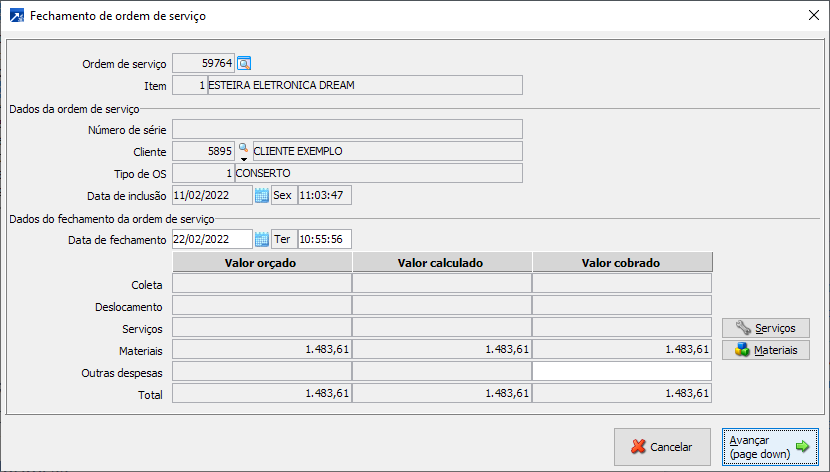Close the Fechamento de ordem de serviço window

[812, 16]
